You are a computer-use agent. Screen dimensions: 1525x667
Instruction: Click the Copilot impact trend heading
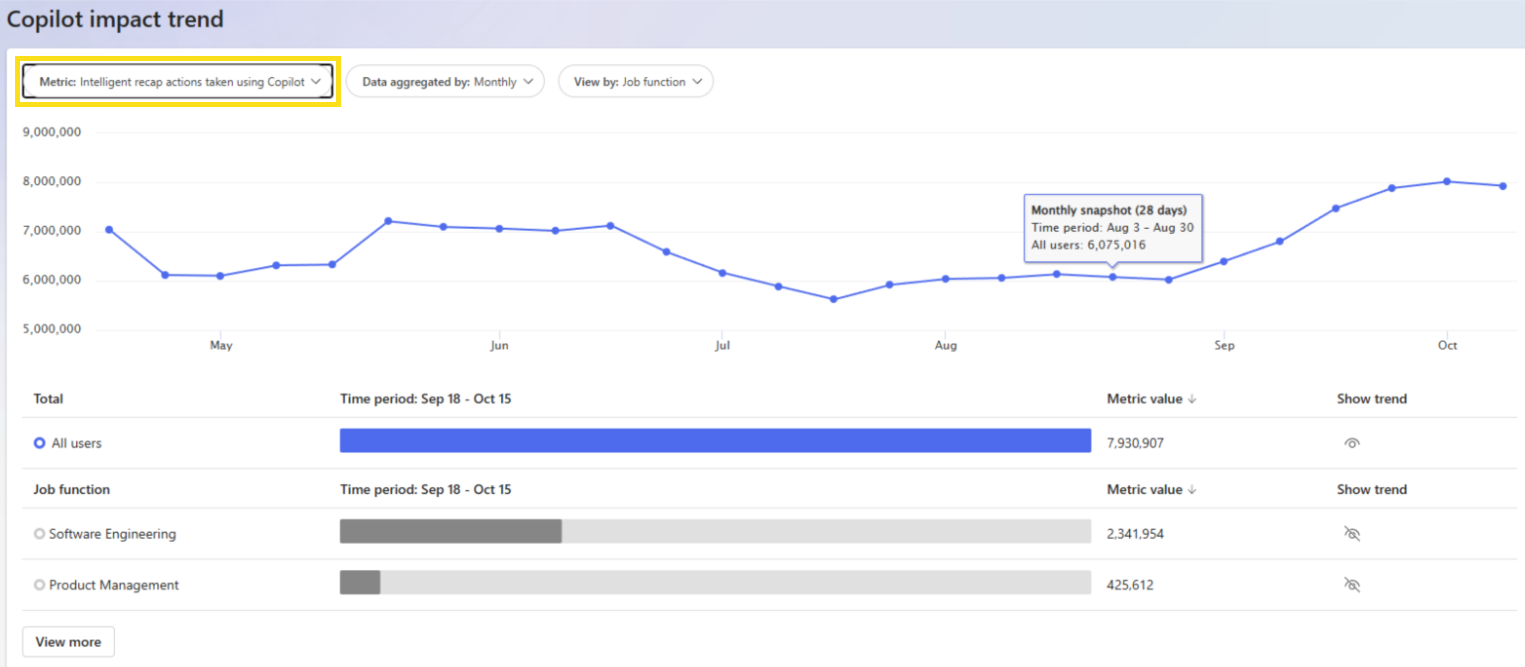click(x=114, y=19)
